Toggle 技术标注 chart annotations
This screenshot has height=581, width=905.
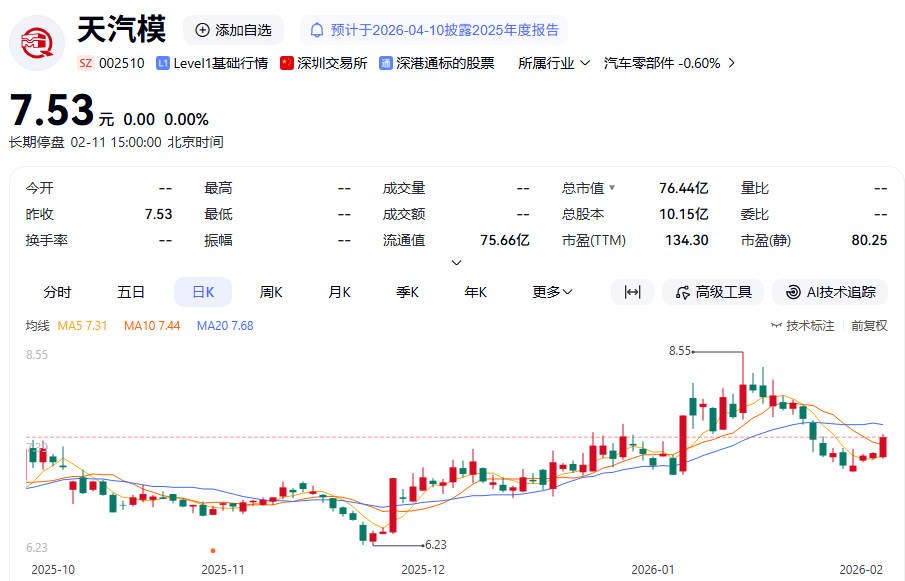(x=803, y=325)
